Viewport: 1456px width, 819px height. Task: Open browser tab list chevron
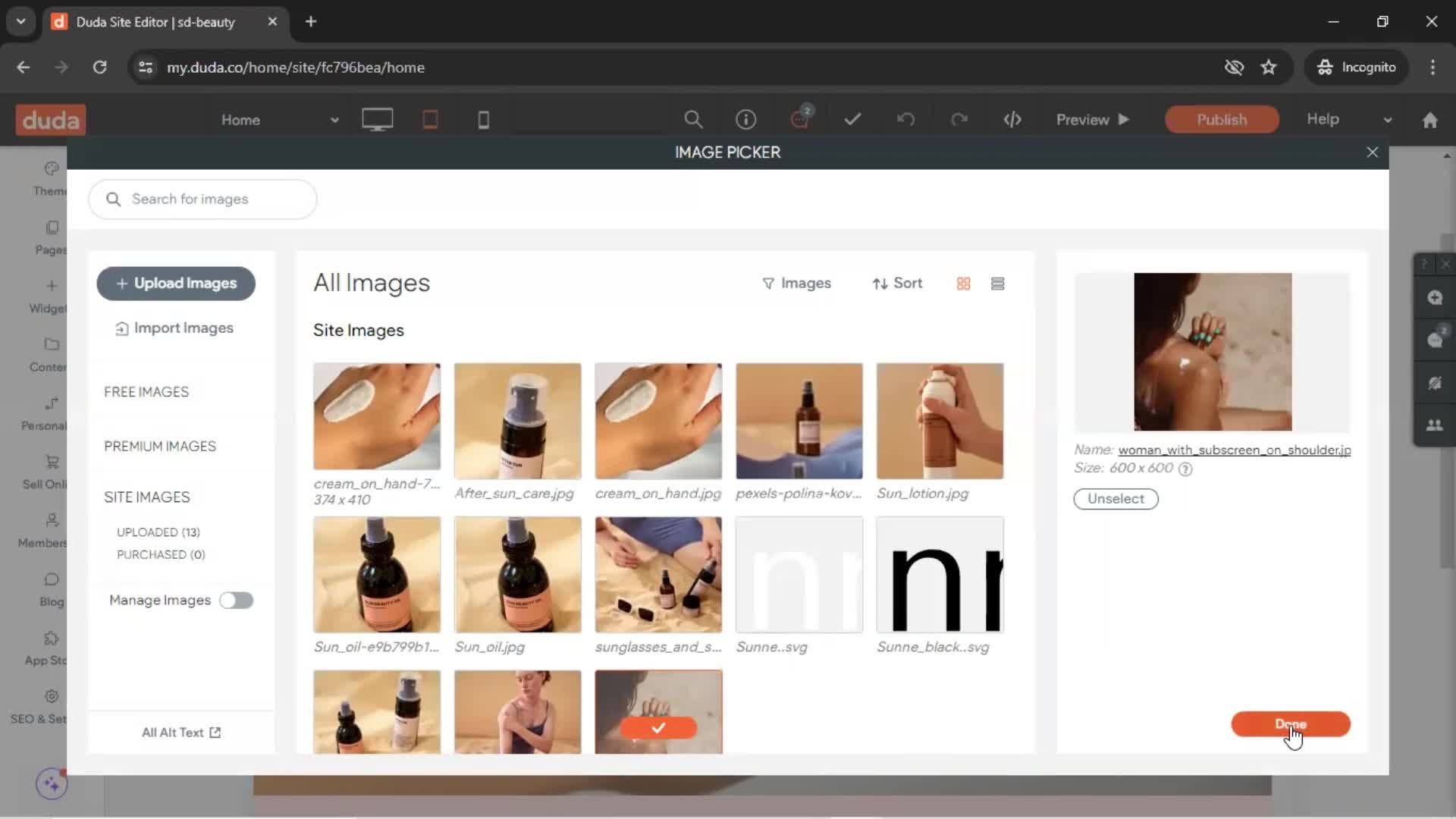[x=20, y=21]
